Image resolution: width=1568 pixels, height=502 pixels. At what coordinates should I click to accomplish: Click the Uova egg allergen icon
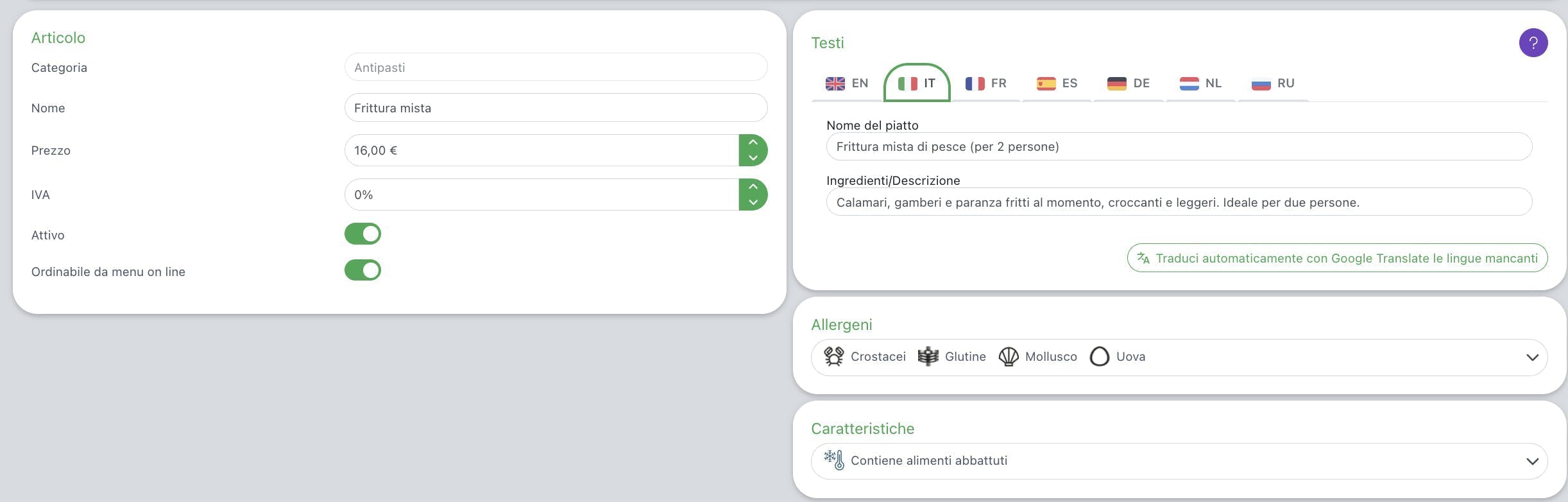coord(1100,356)
